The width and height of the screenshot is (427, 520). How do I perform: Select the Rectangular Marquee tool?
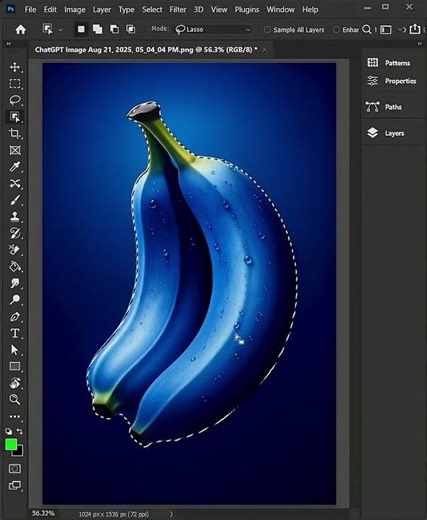[15, 83]
